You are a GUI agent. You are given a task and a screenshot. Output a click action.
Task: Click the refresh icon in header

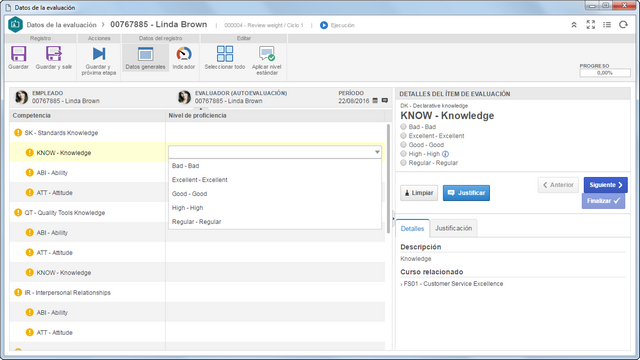[x=623, y=25]
